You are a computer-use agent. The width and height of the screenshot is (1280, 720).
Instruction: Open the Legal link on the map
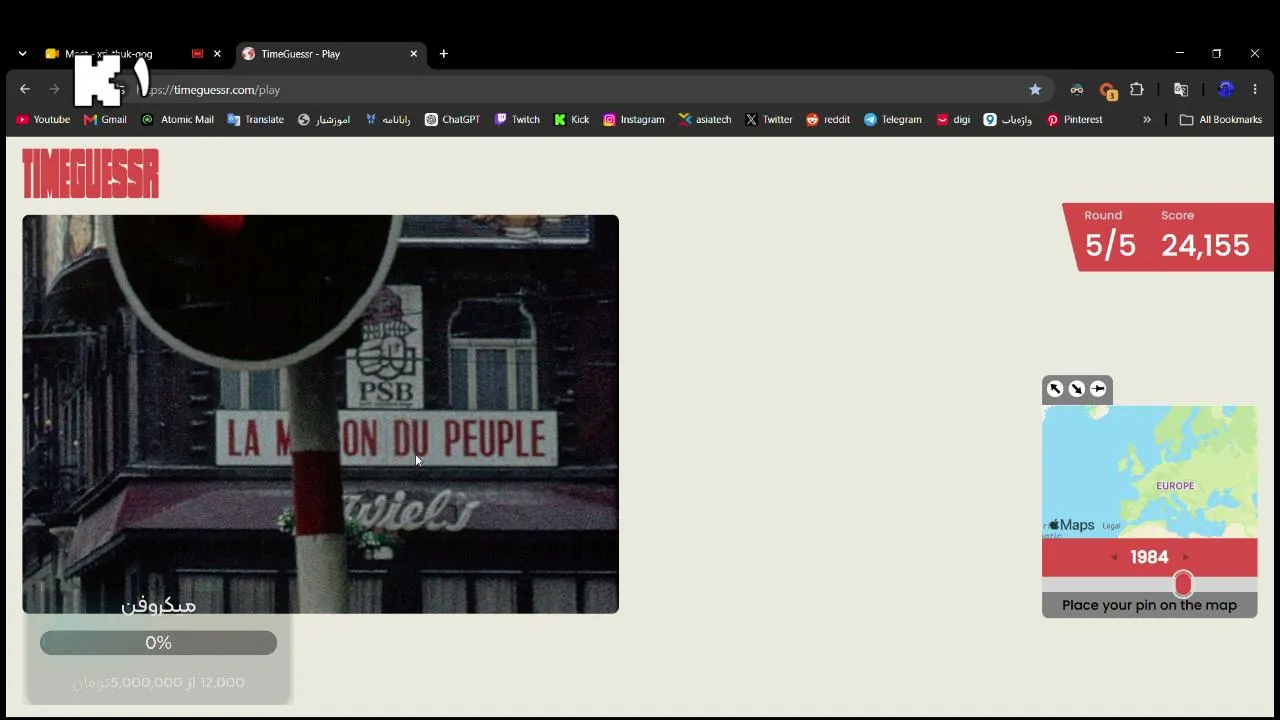[1111, 526]
